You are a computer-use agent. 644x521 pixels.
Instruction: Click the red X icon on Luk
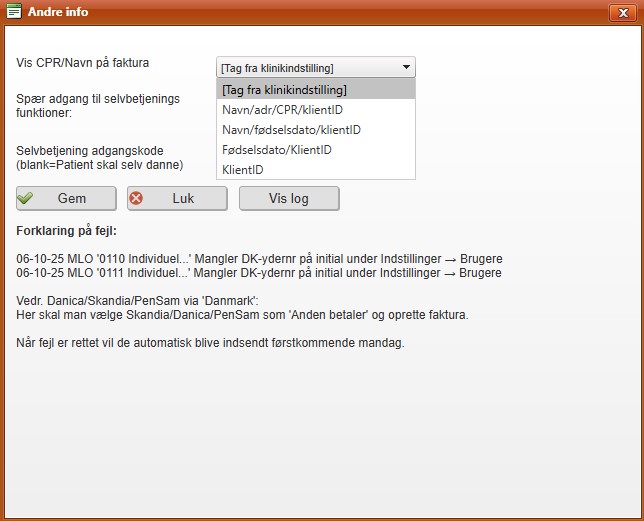tap(137, 198)
